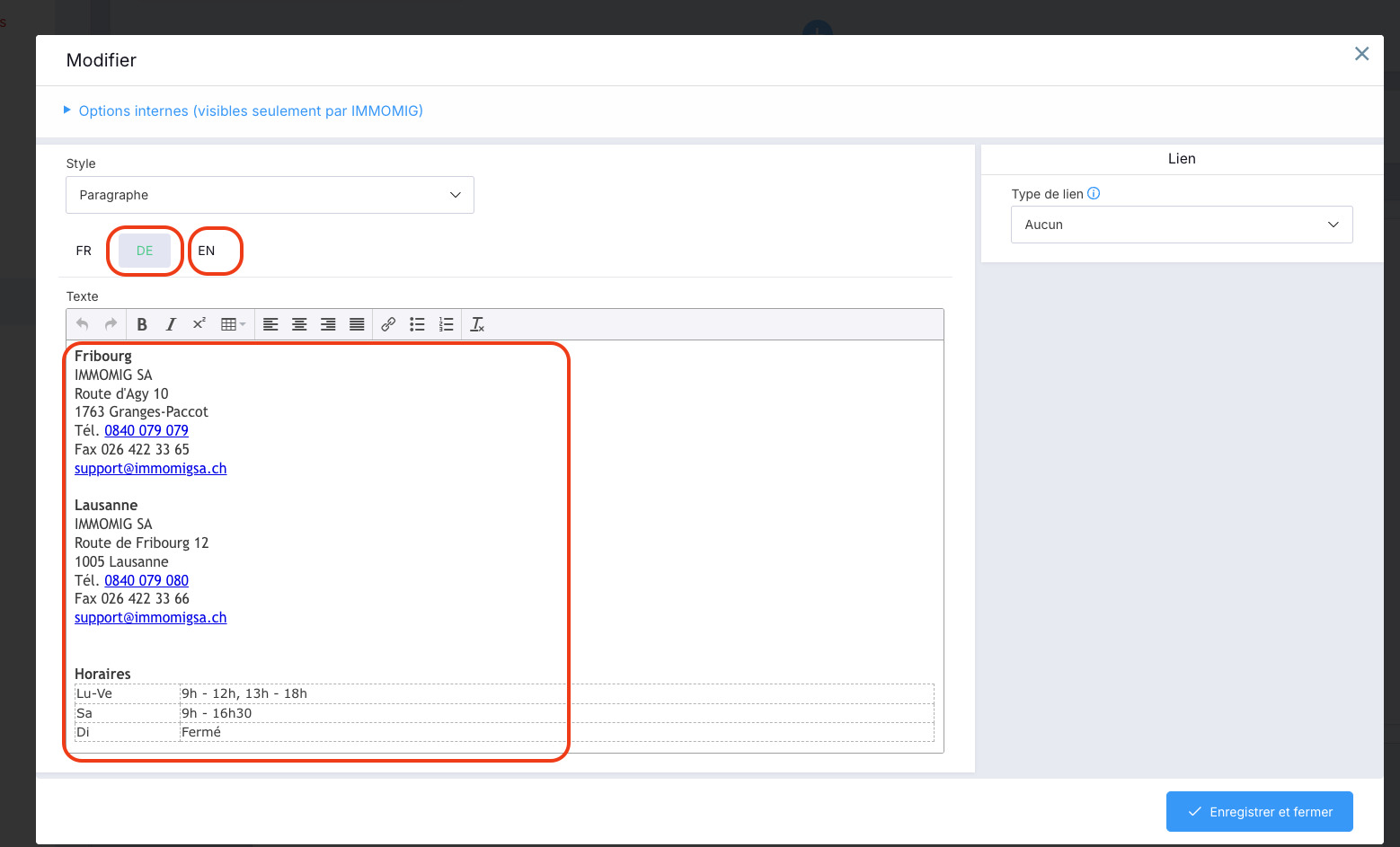Click the cell '9h - 12h, 13h - 18h'

coord(557,693)
